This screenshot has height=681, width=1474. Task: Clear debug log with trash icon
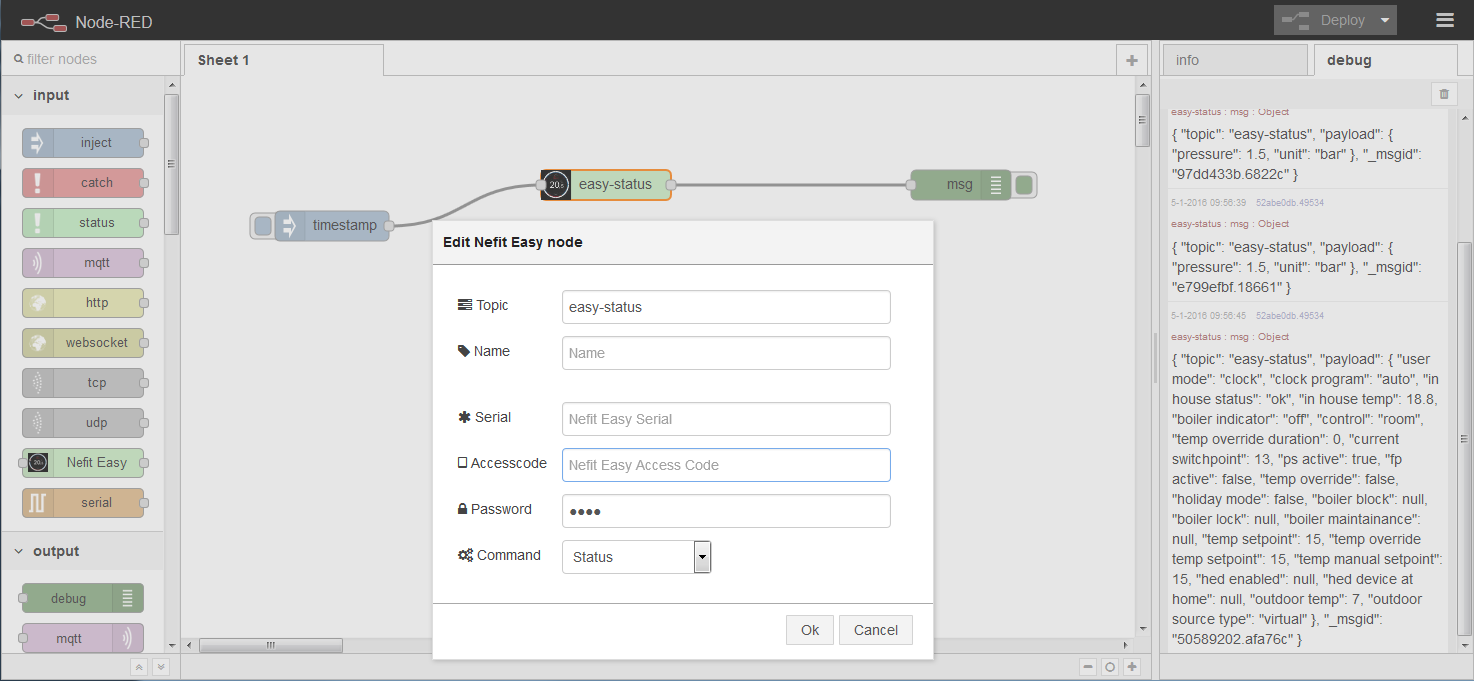1443,94
